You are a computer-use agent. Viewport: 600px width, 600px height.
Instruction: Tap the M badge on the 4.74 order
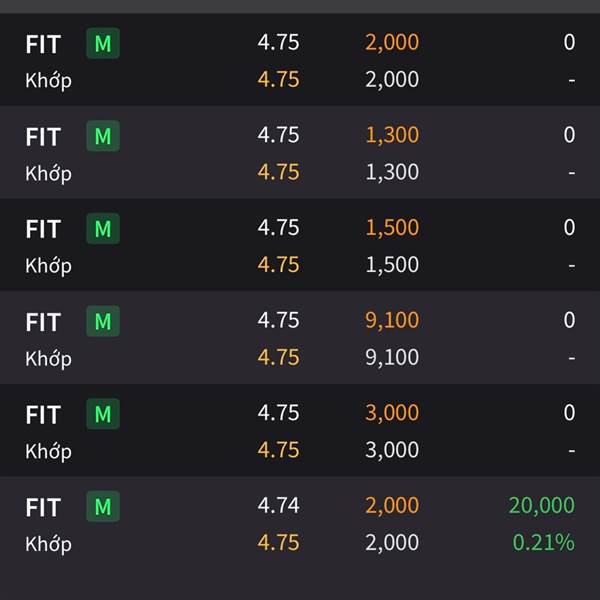(102, 507)
